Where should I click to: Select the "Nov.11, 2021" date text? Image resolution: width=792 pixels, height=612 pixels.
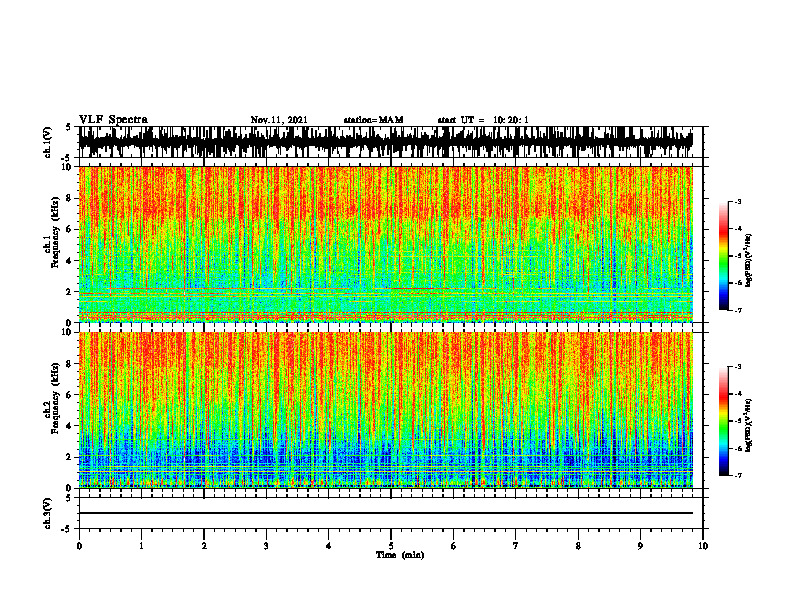click(x=279, y=120)
